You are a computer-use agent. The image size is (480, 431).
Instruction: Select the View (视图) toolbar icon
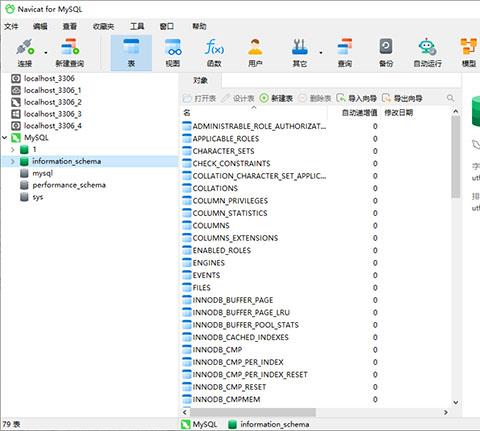pos(173,53)
